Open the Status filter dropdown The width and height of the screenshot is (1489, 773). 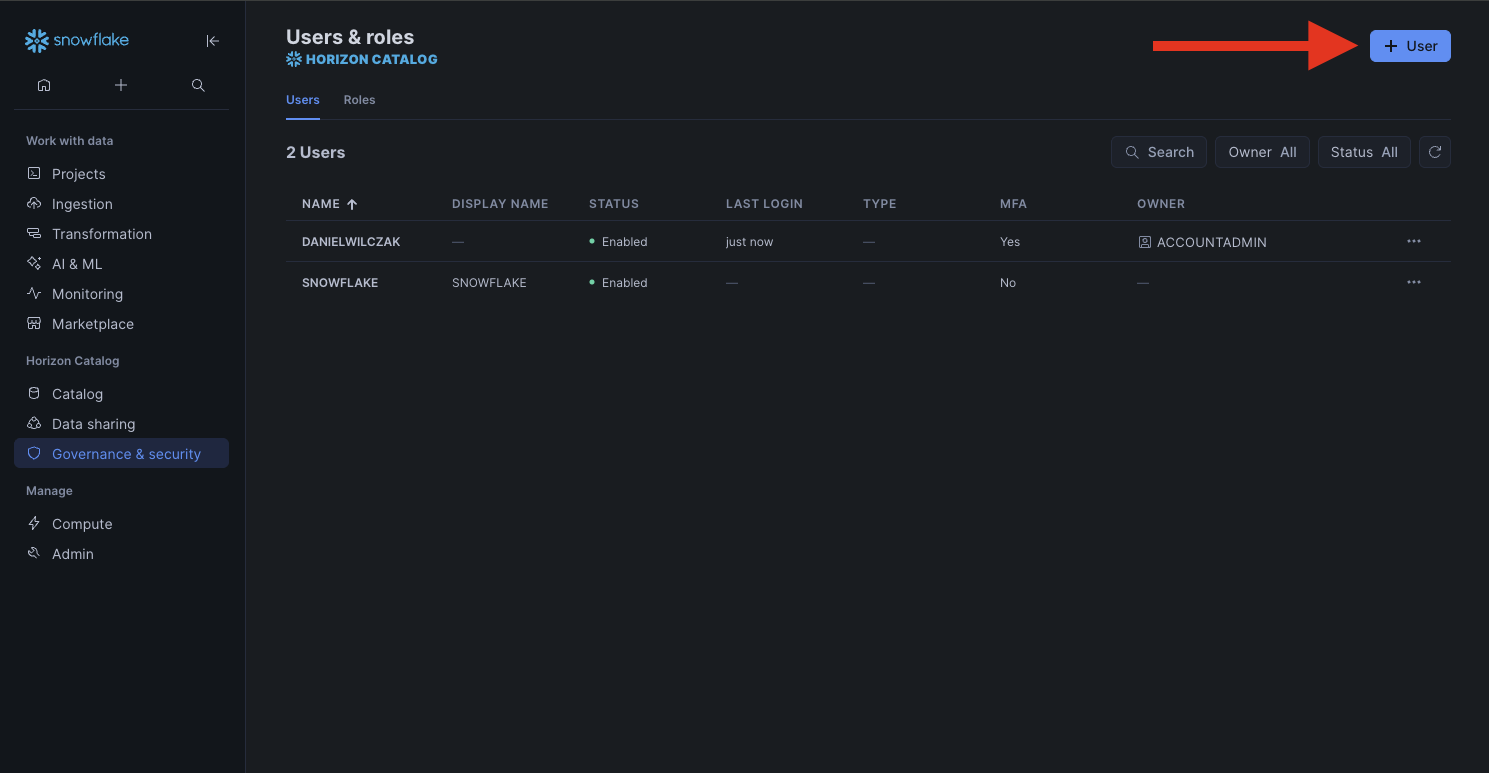click(x=1363, y=152)
